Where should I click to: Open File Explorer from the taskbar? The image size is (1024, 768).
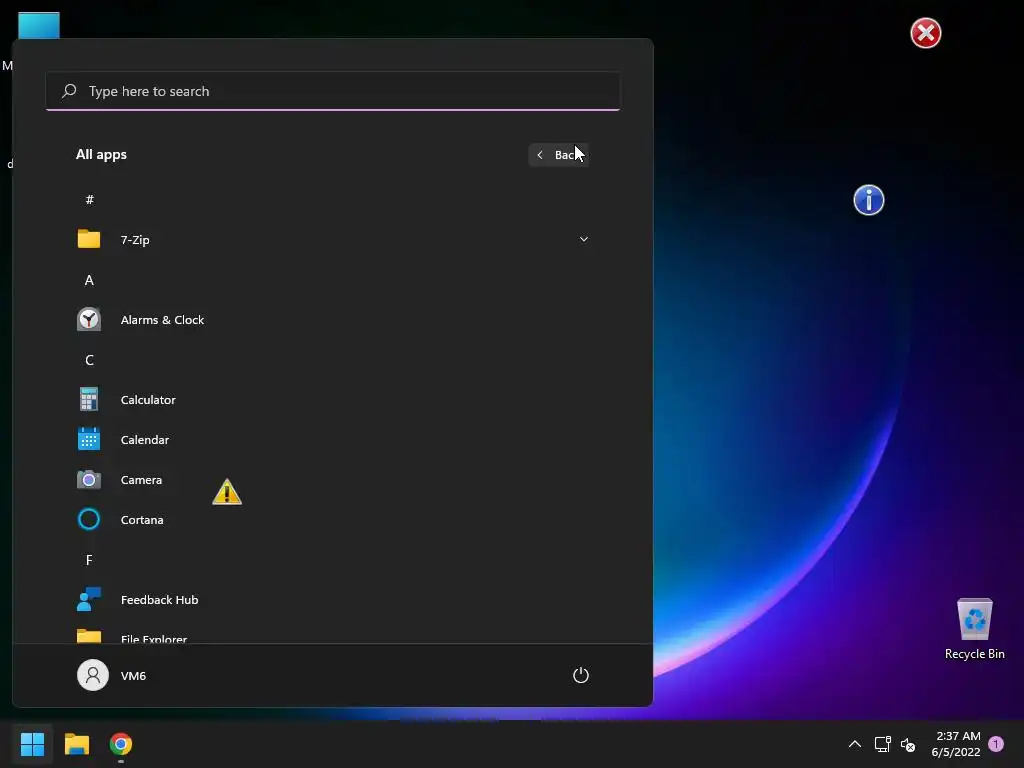pos(76,744)
